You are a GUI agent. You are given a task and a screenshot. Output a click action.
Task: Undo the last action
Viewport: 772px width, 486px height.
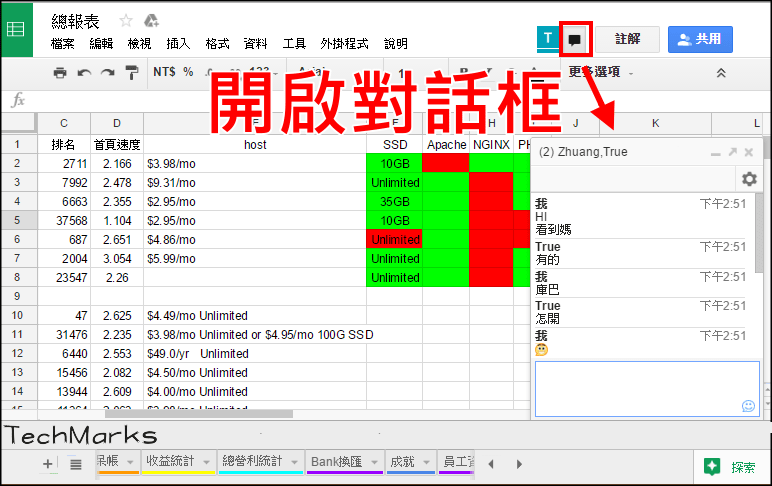[84, 72]
